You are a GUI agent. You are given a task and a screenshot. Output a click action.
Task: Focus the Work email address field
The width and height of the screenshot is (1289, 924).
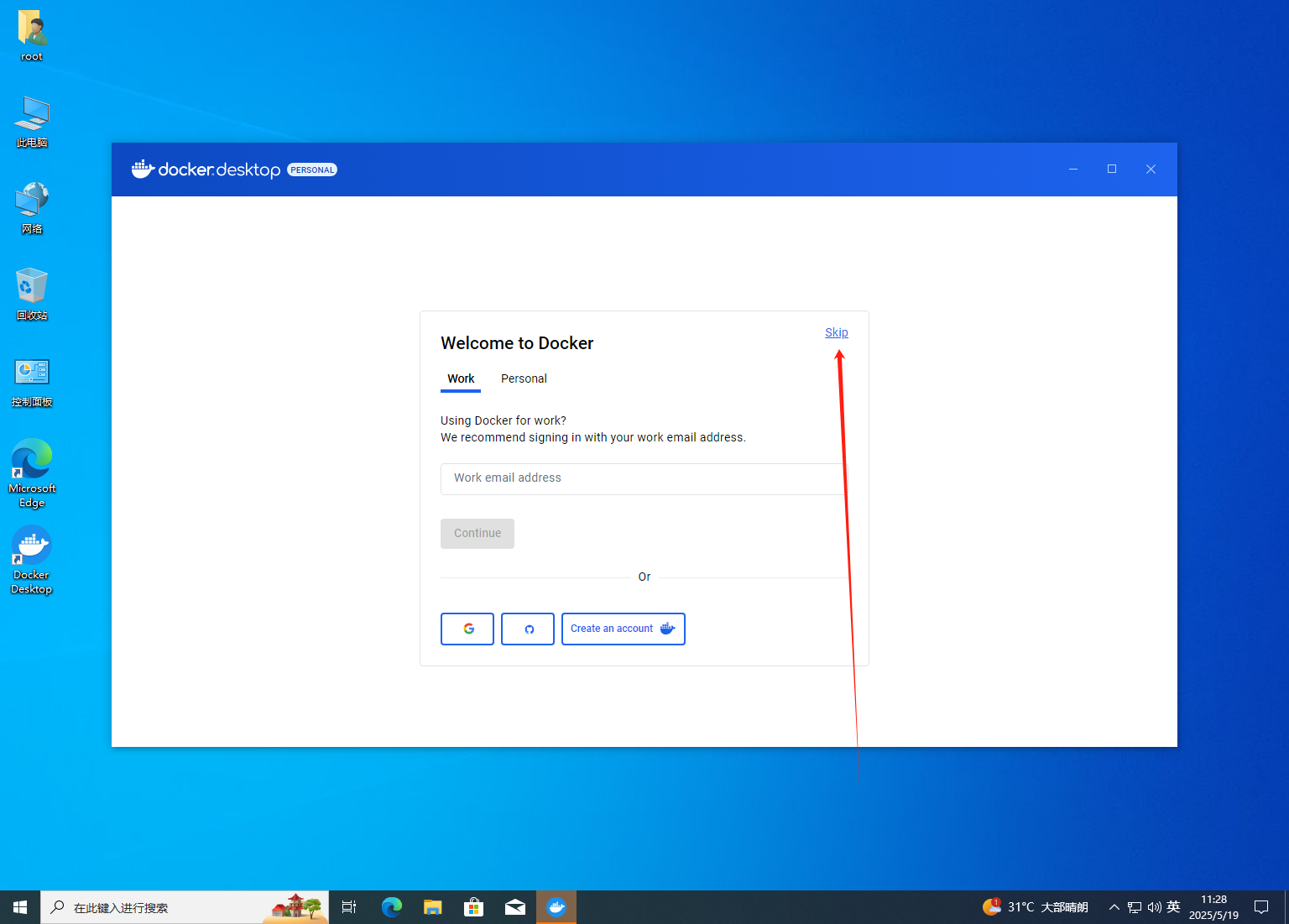pyautogui.click(x=643, y=478)
